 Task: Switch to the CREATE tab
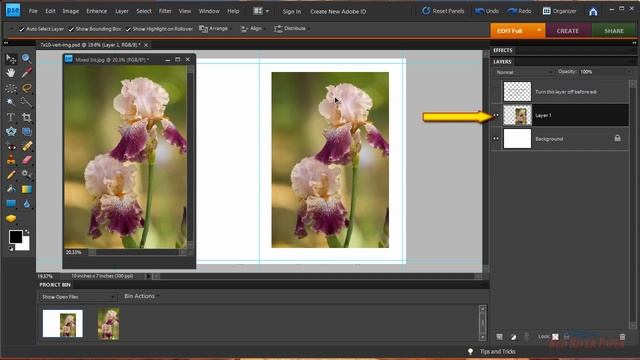click(568, 31)
